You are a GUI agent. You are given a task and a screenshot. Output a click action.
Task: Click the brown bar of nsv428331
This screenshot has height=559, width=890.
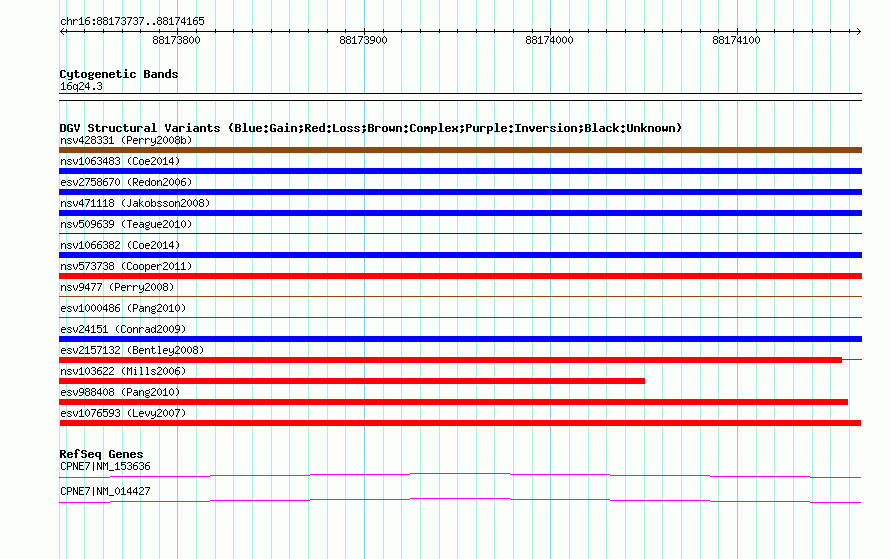tap(460, 150)
